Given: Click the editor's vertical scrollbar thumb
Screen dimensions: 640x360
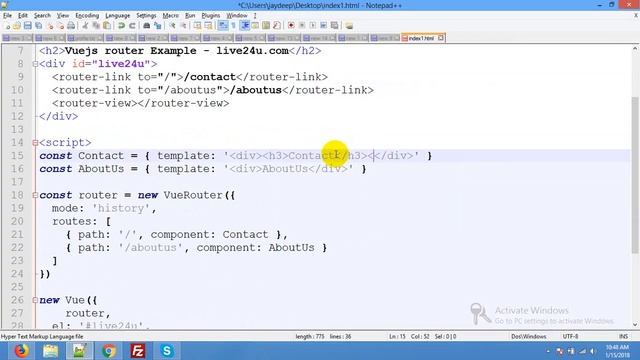Looking at the screenshot, I should [635, 176].
